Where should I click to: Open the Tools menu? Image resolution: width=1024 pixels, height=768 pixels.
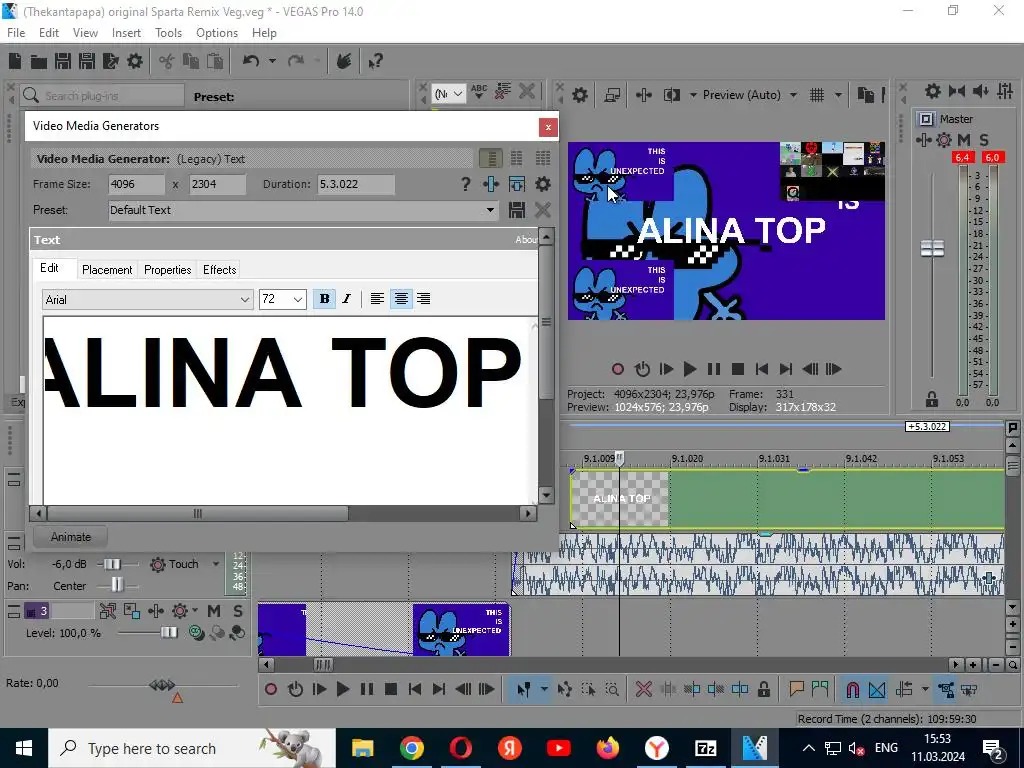pos(168,33)
